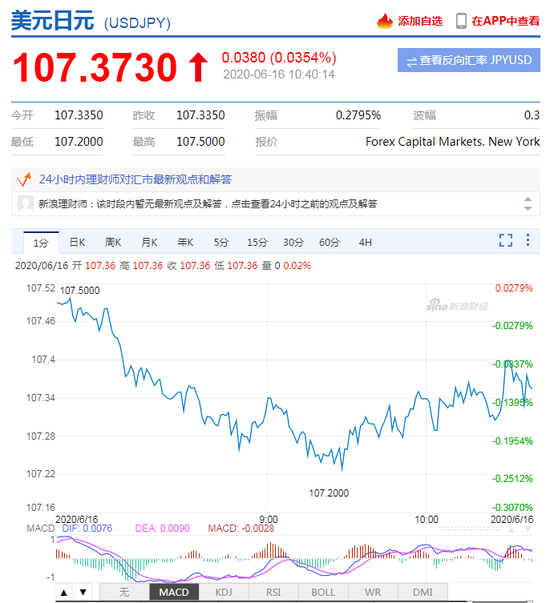
Task: Click the 新浪理财师 advisor message text
Action: tap(208, 203)
